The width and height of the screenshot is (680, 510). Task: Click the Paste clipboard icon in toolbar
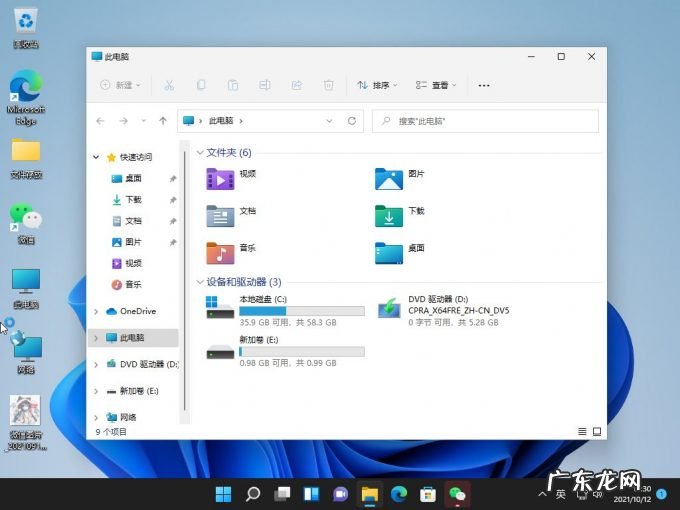click(x=233, y=85)
